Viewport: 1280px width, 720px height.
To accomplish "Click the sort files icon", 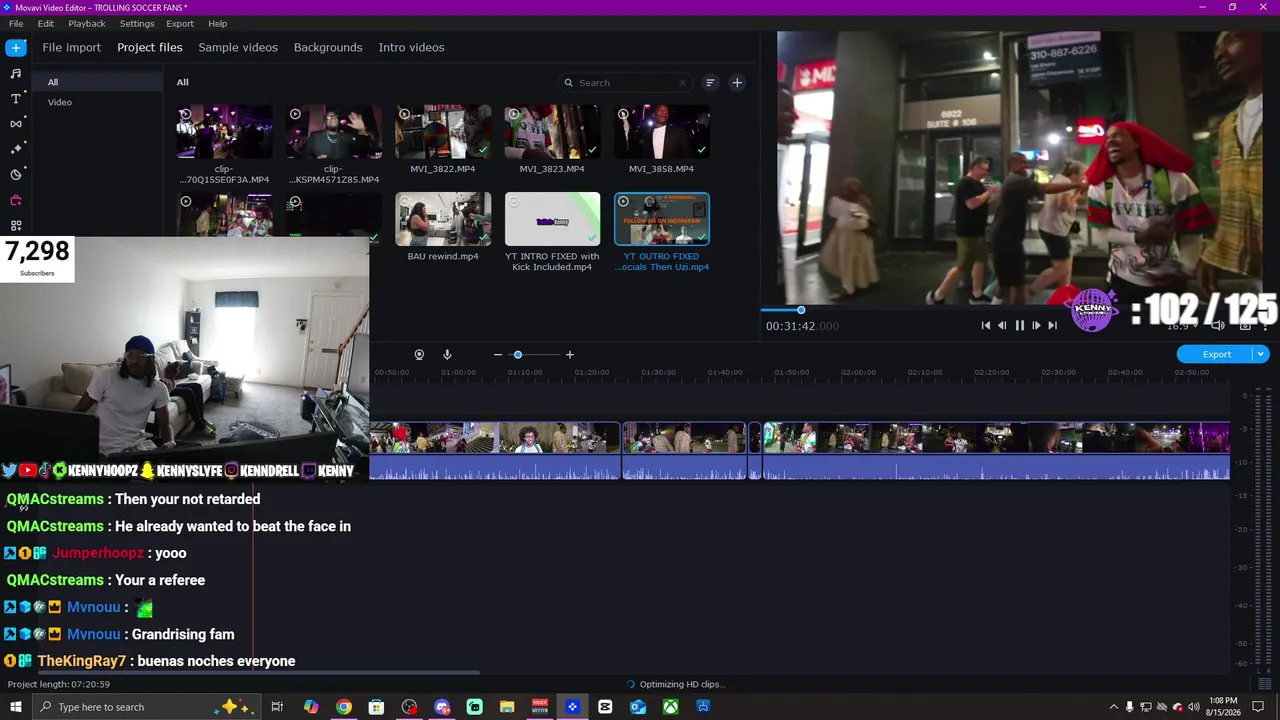I will click(x=710, y=83).
